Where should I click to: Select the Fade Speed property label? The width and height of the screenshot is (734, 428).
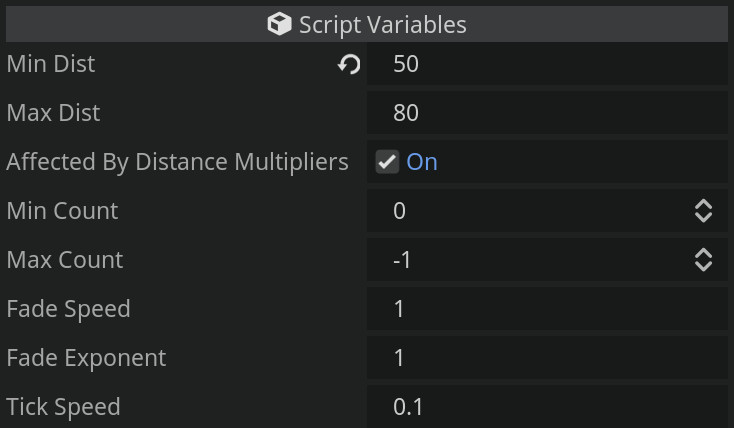pos(68,309)
